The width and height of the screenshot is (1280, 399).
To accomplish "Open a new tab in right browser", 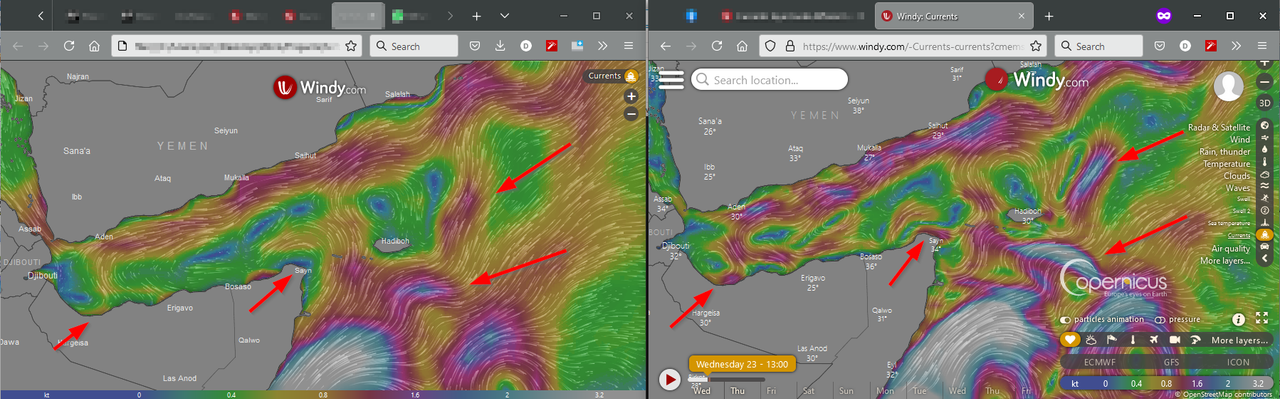I will [1049, 16].
